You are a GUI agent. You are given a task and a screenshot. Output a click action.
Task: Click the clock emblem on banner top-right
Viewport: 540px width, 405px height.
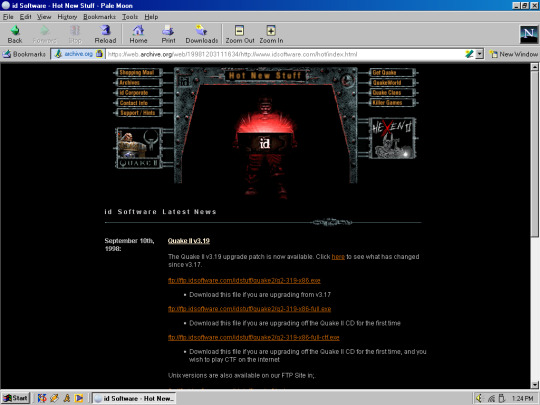click(x=347, y=81)
